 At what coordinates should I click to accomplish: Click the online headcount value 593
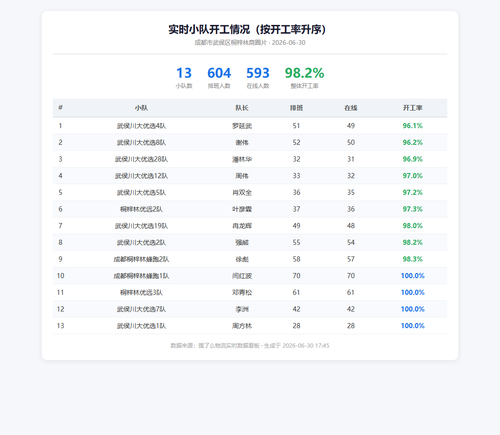(258, 73)
